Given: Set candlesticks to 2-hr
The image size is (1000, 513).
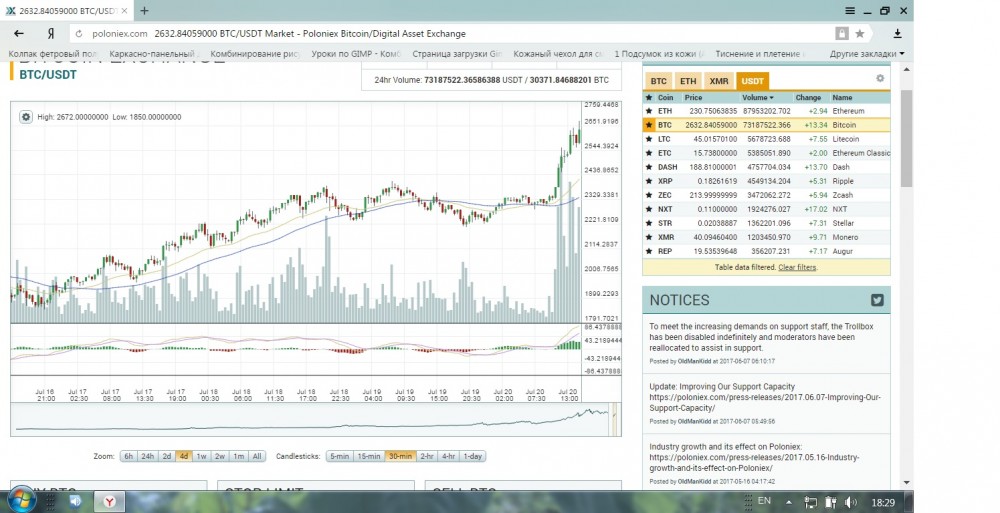Looking at the screenshot, I should coord(427,456).
